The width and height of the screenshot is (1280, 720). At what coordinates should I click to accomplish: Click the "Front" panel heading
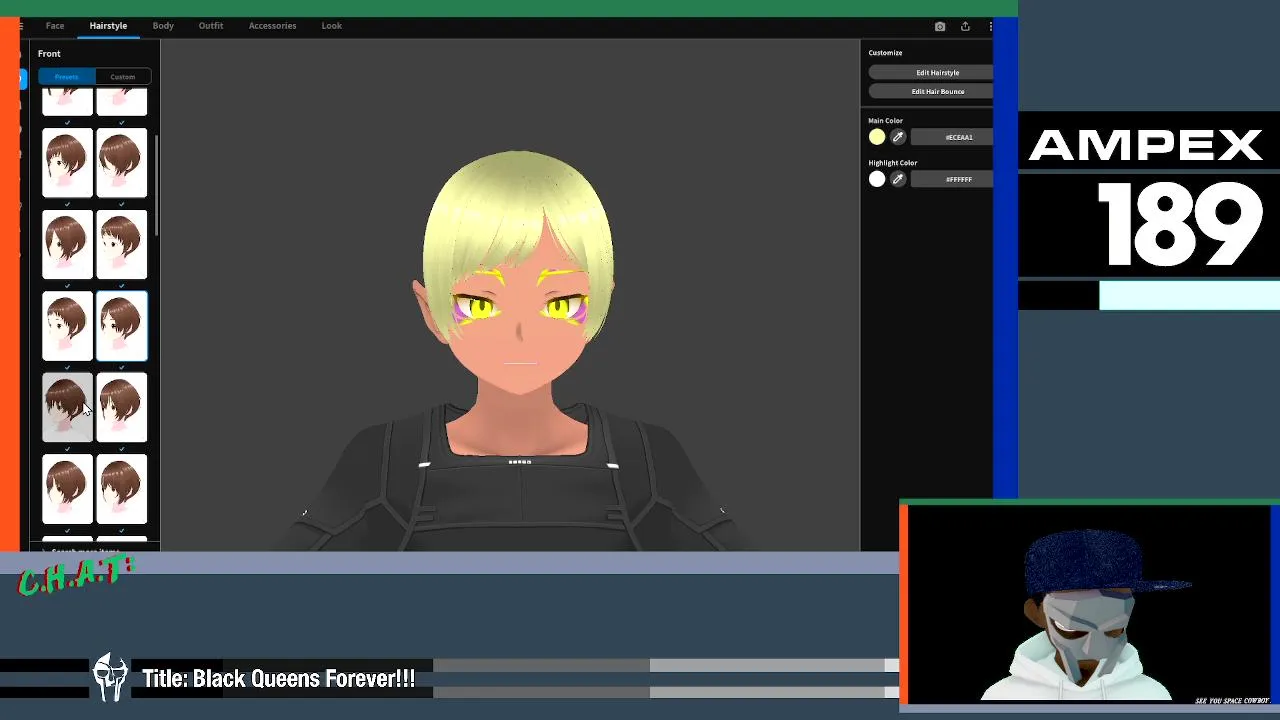tap(49, 53)
